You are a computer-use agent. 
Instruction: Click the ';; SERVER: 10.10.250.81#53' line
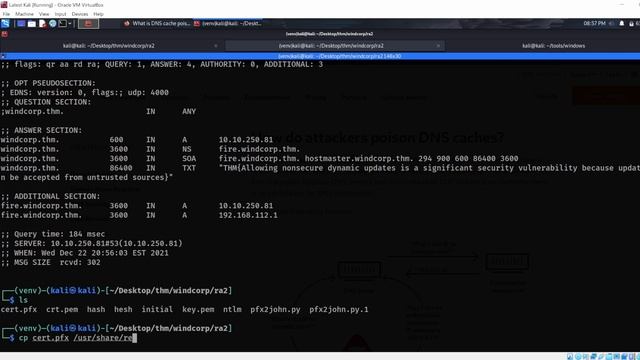[x=91, y=244]
